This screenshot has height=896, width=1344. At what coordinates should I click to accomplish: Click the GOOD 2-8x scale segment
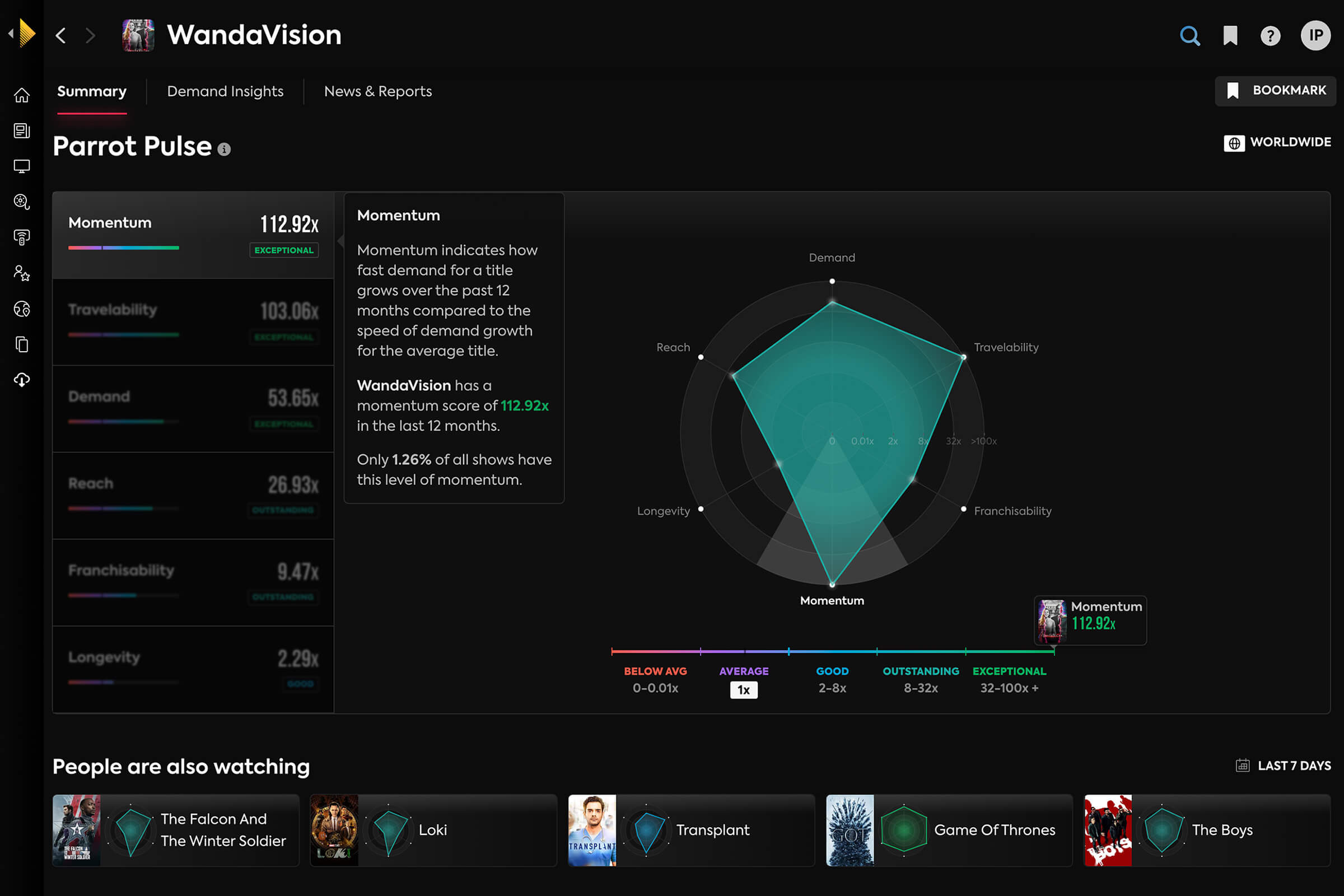(x=832, y=679)
